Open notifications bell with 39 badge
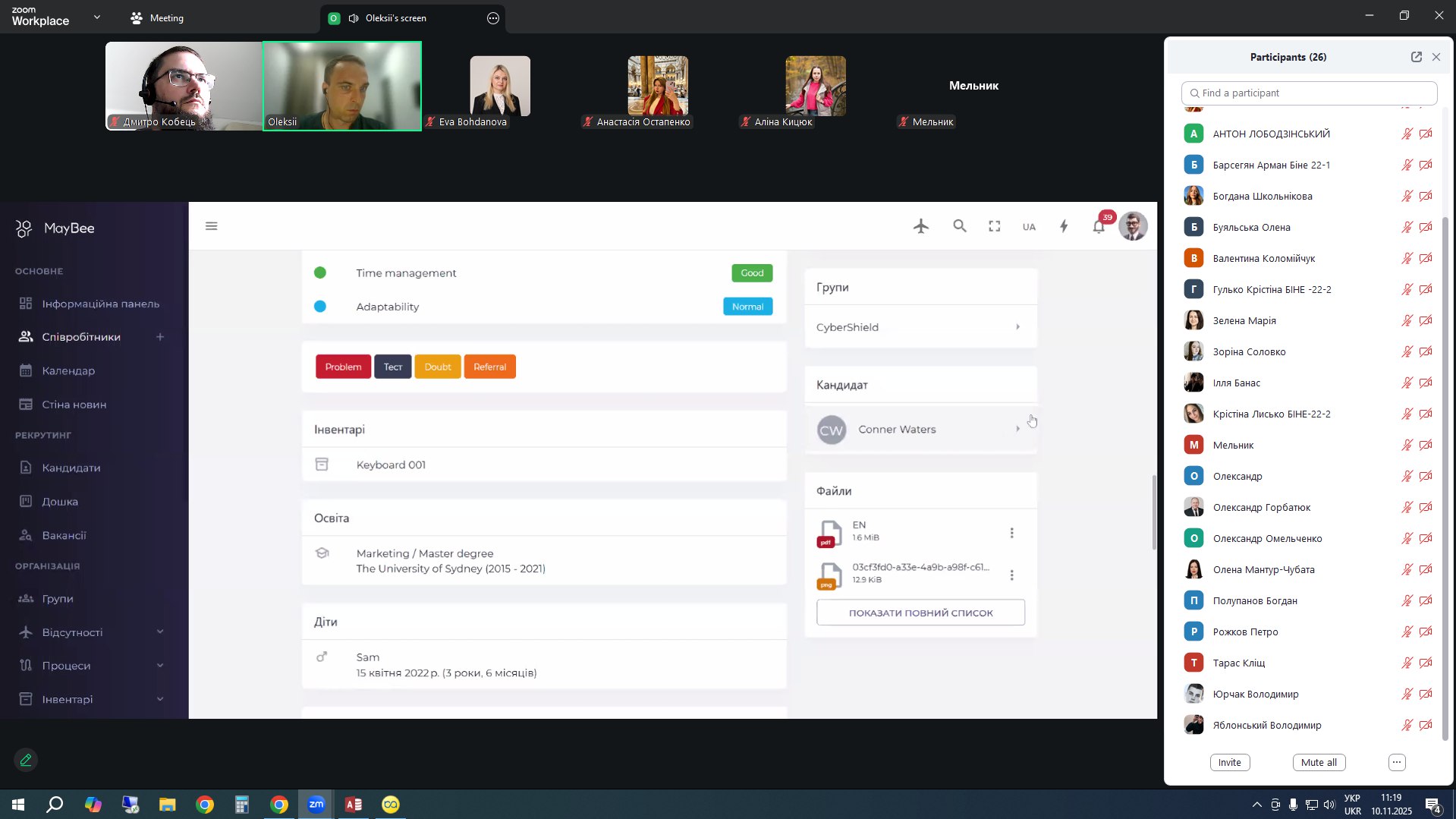This screenshot has height=819, width=1456. (1099, 226)
